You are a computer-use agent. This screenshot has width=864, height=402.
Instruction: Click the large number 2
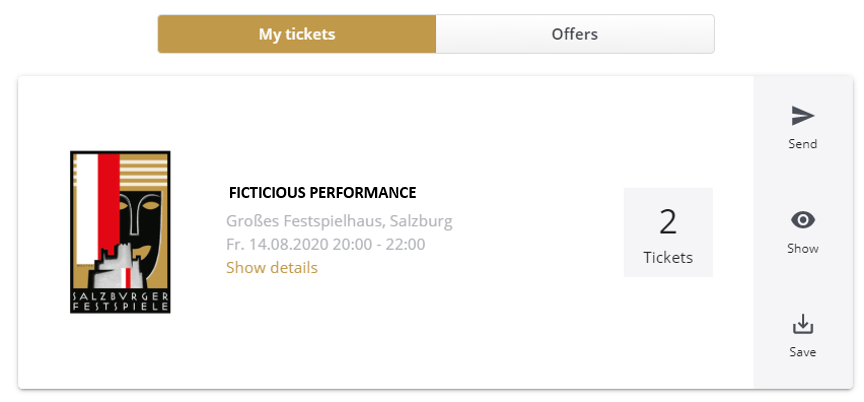[668, 222]
